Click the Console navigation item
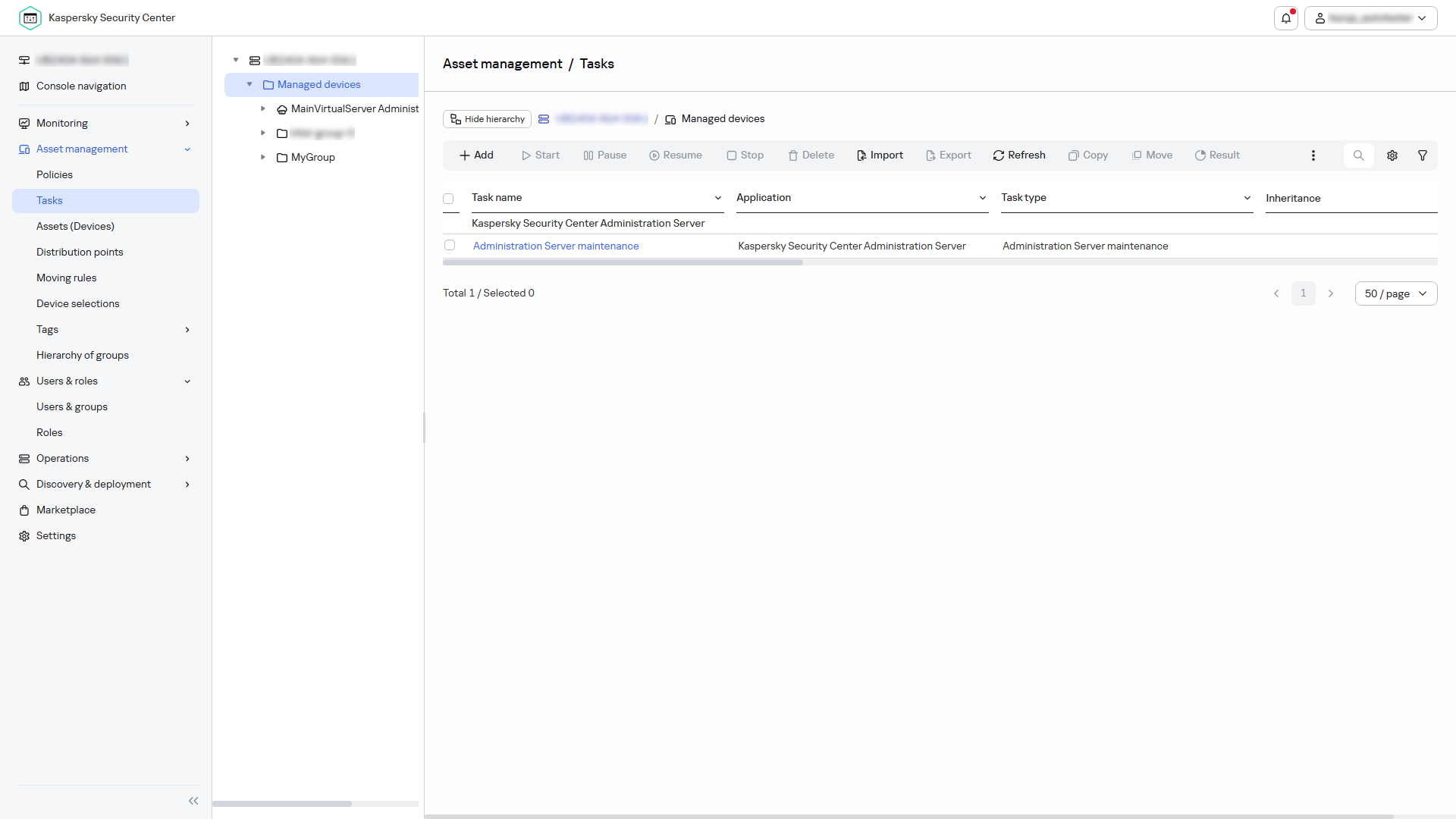The image size is (1456, 819). tap(81, 86)
